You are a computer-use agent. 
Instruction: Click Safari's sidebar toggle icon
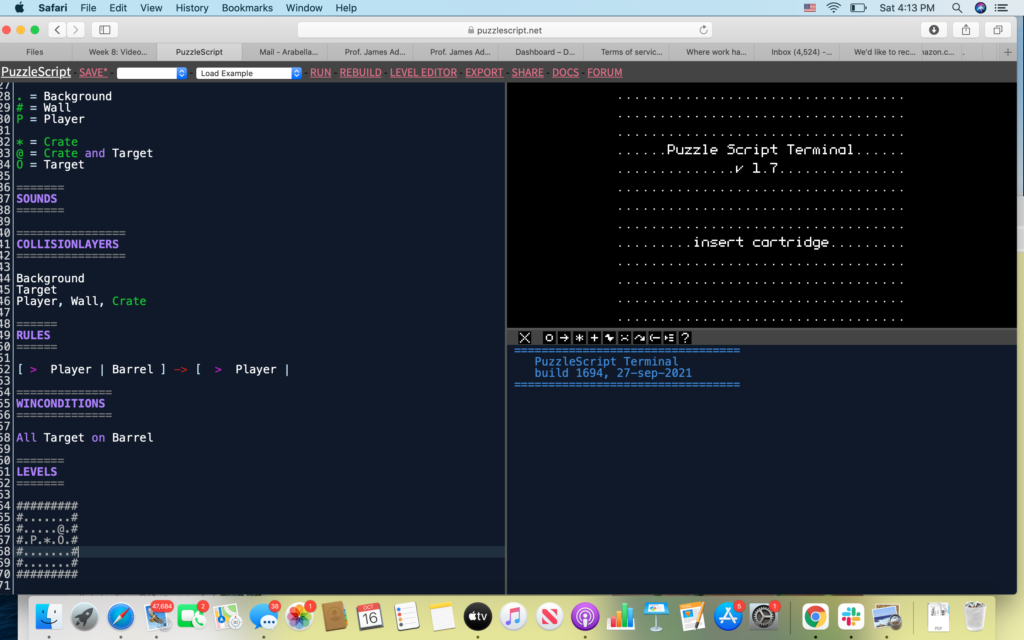pyautogui.click(x=104, y=30)
